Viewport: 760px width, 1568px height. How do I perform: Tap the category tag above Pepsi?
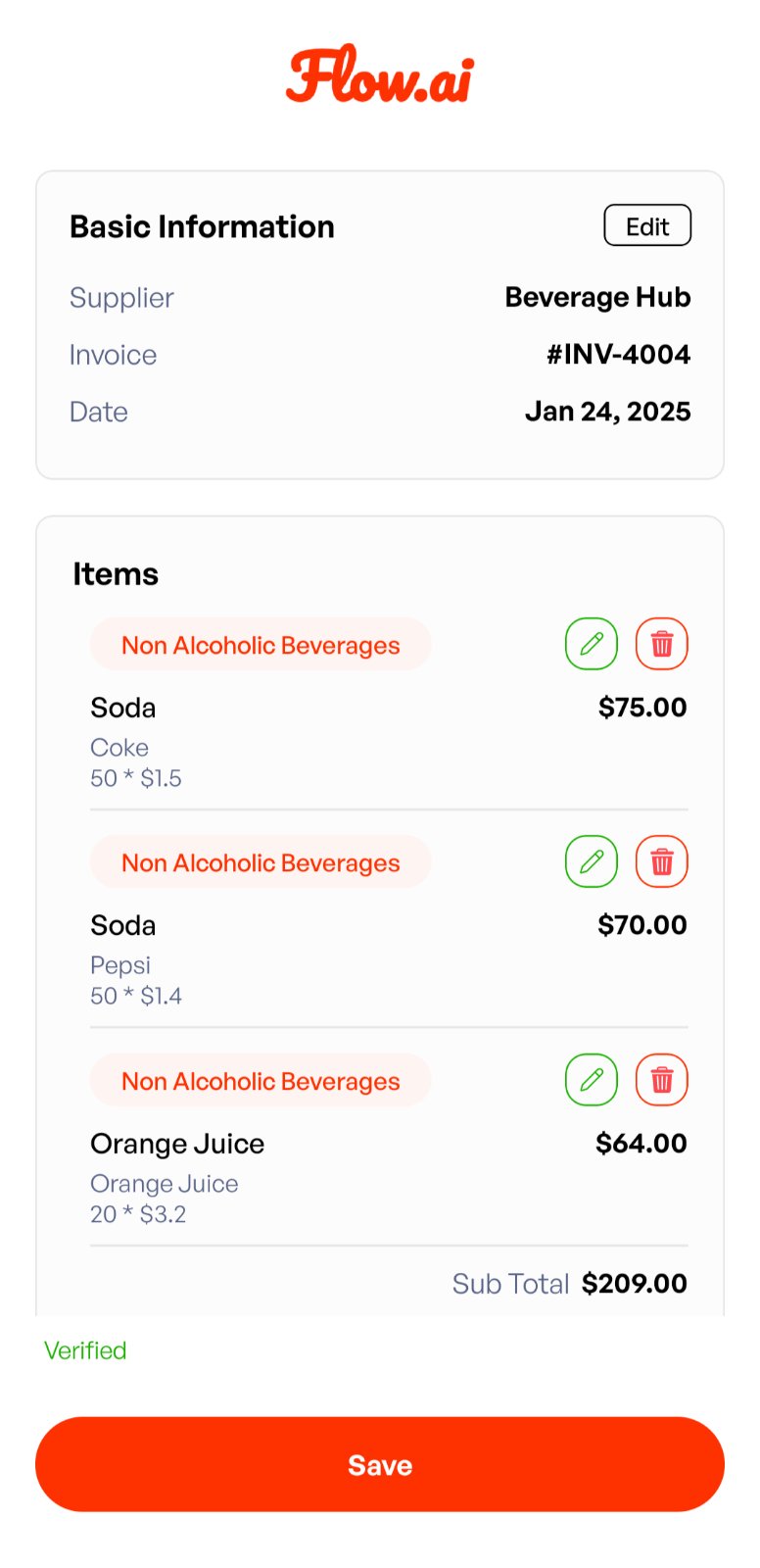(x=261, y=862)
